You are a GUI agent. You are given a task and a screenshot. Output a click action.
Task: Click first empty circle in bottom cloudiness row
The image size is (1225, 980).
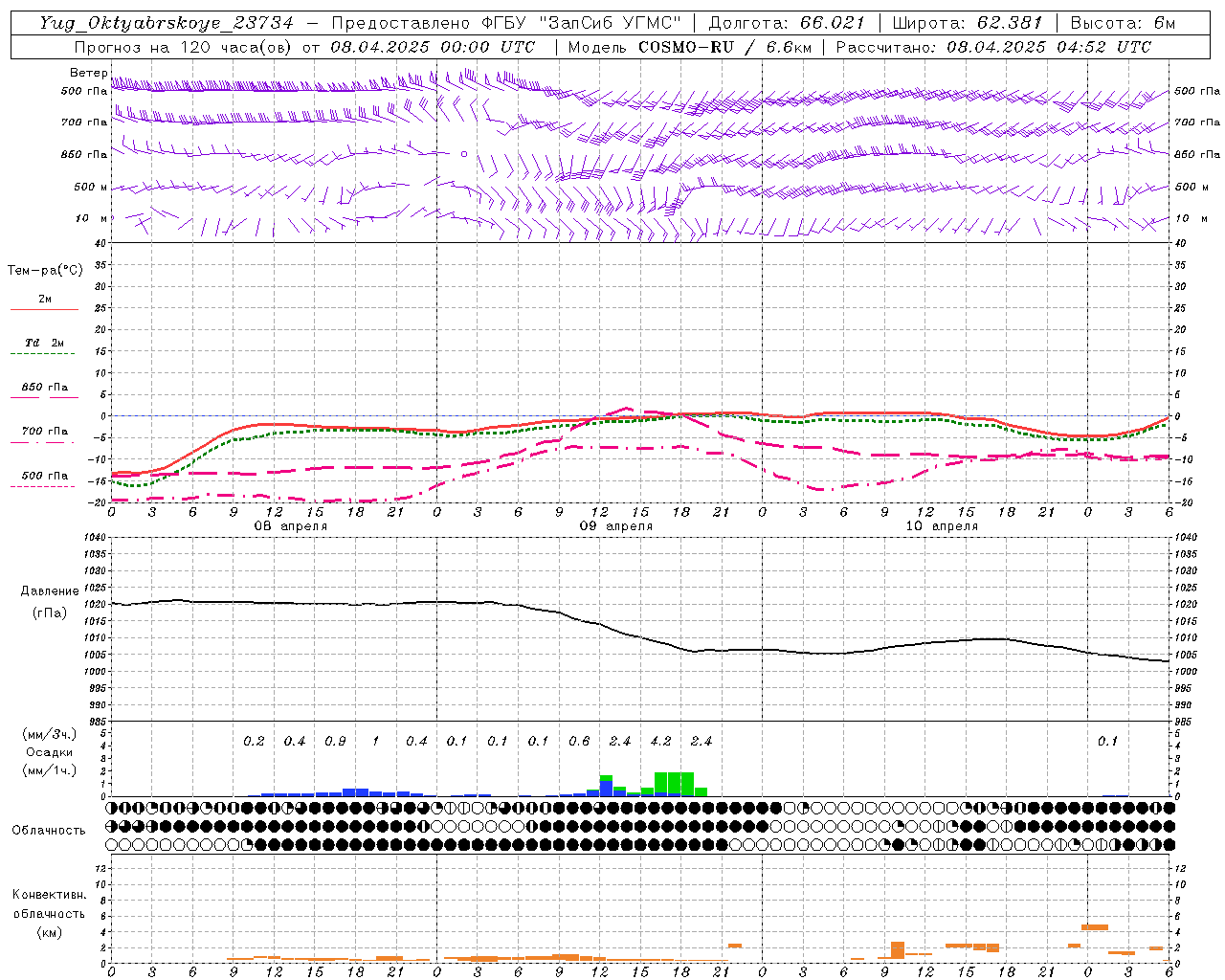112,845
